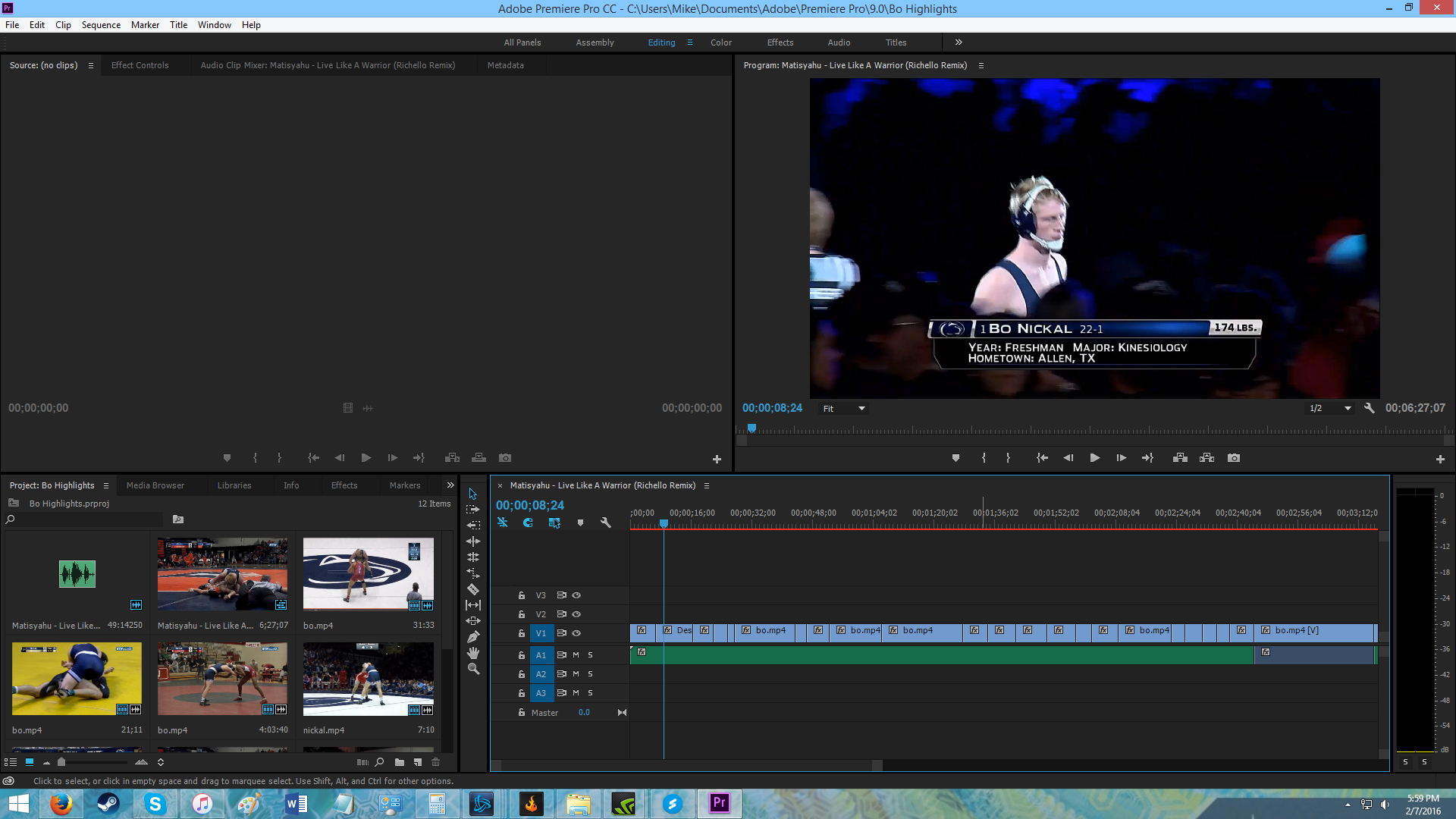Mute audio track A1
Viewport: 1456px width, 819px height.
(576, 654)
